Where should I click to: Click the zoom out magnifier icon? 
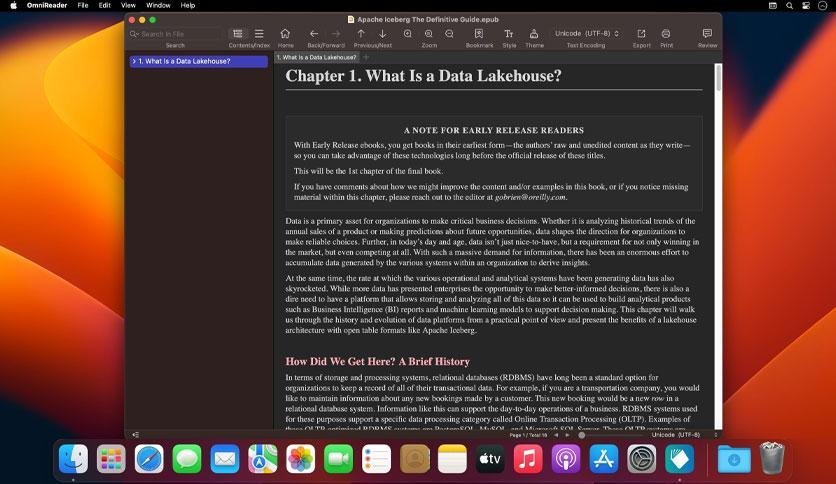pos(450,34)
